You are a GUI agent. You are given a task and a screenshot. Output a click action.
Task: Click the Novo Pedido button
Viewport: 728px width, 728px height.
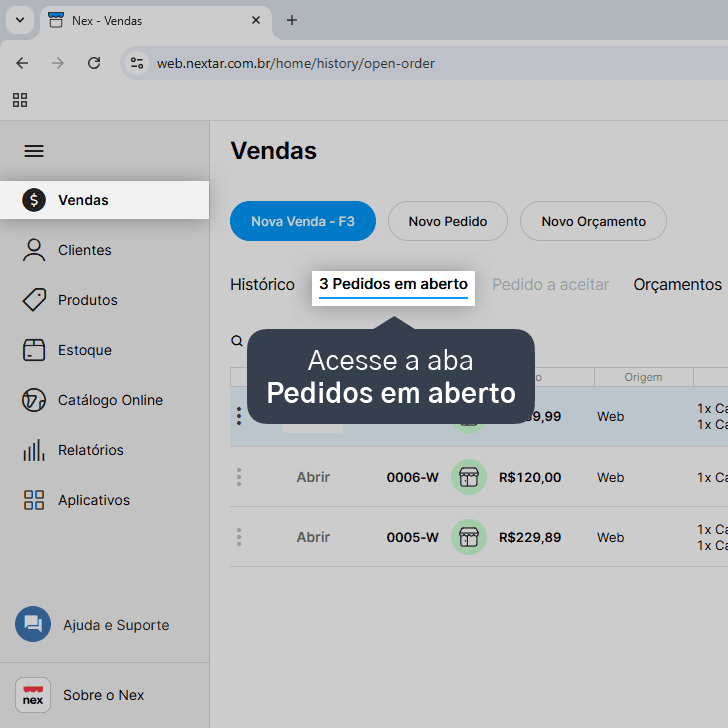(448, 221)
